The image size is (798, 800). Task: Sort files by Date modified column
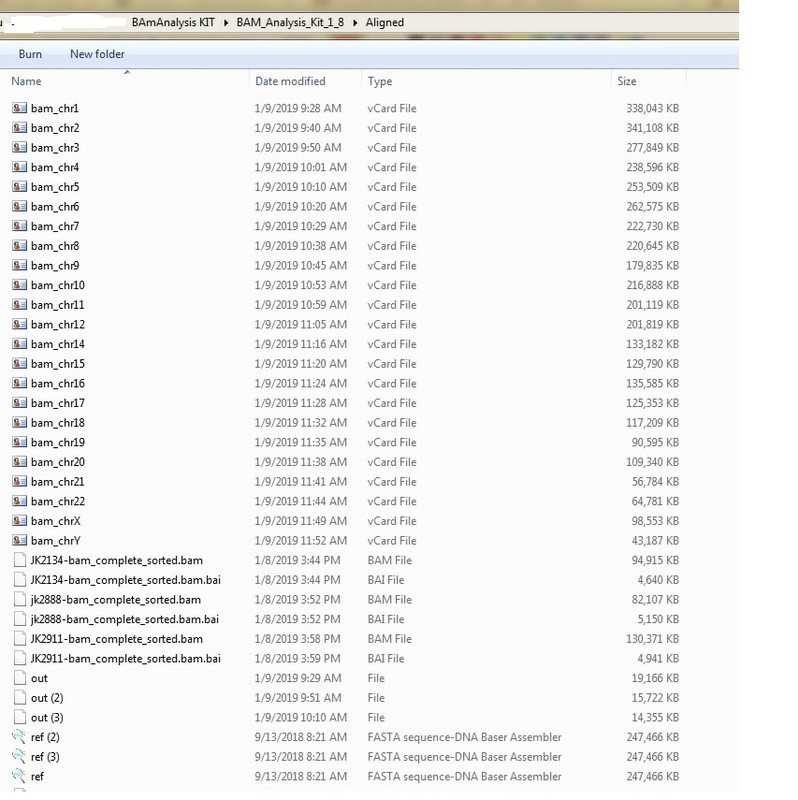click(x=290, y=81)
